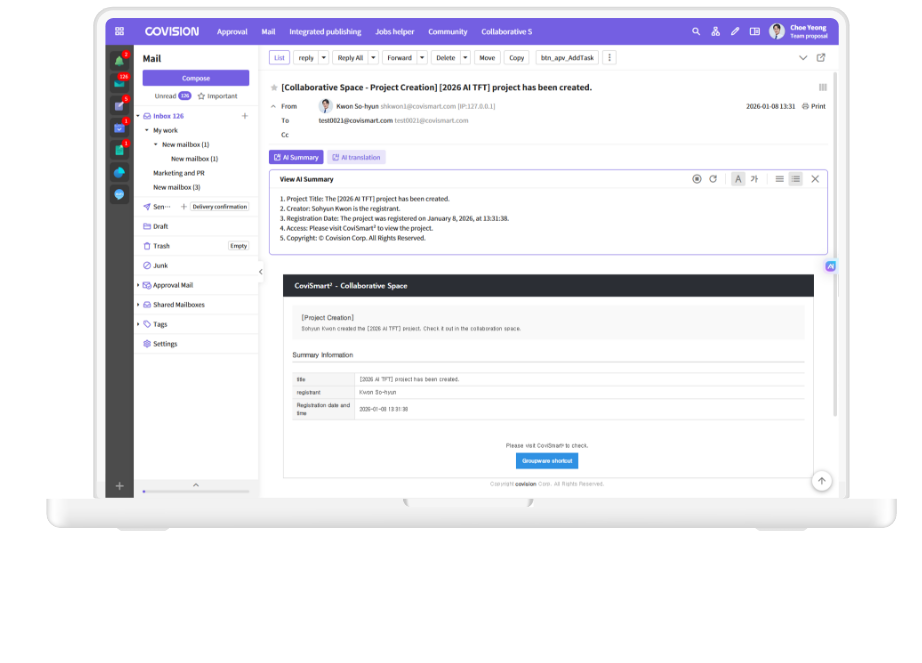The image size is (922, 663).
Task: Open email in a new window
Action: point(821,58)
